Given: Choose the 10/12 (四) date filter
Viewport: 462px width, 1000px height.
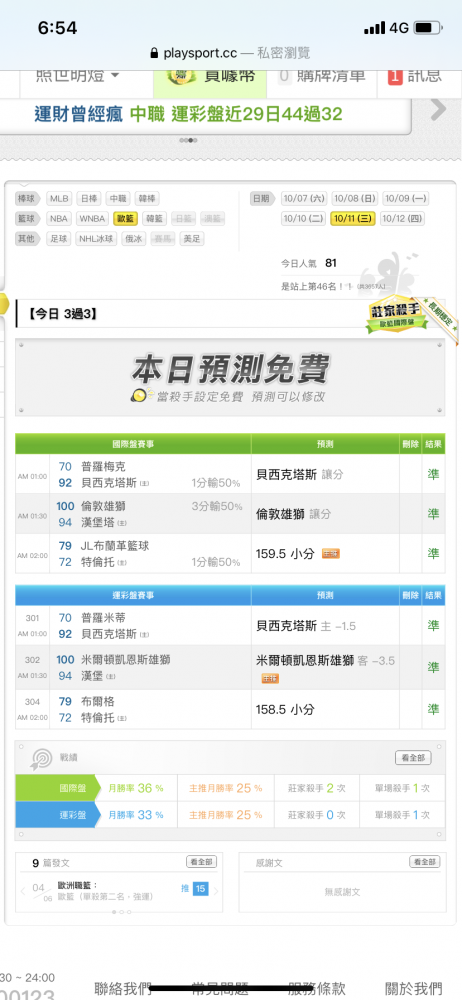Looking at the screenshot, I should (402, 219).
